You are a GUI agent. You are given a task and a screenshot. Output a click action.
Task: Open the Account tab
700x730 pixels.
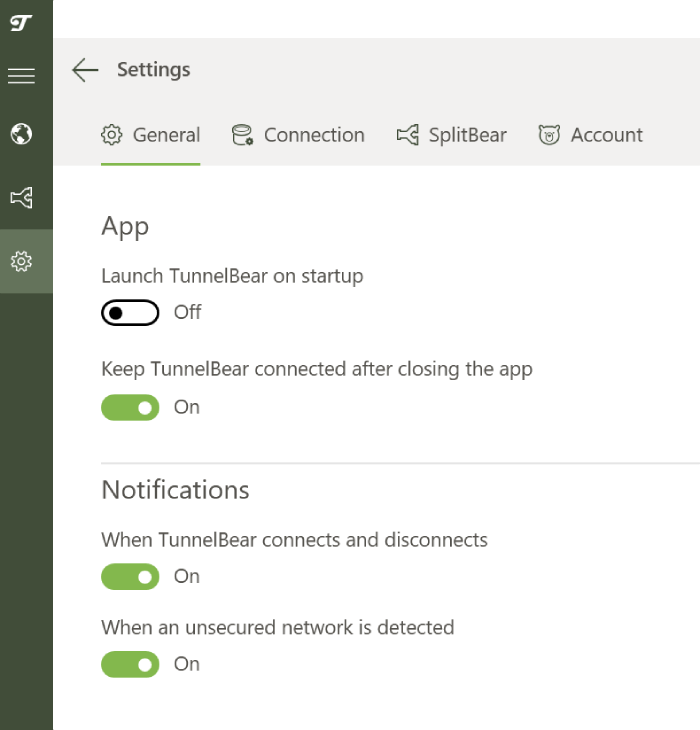591,135
